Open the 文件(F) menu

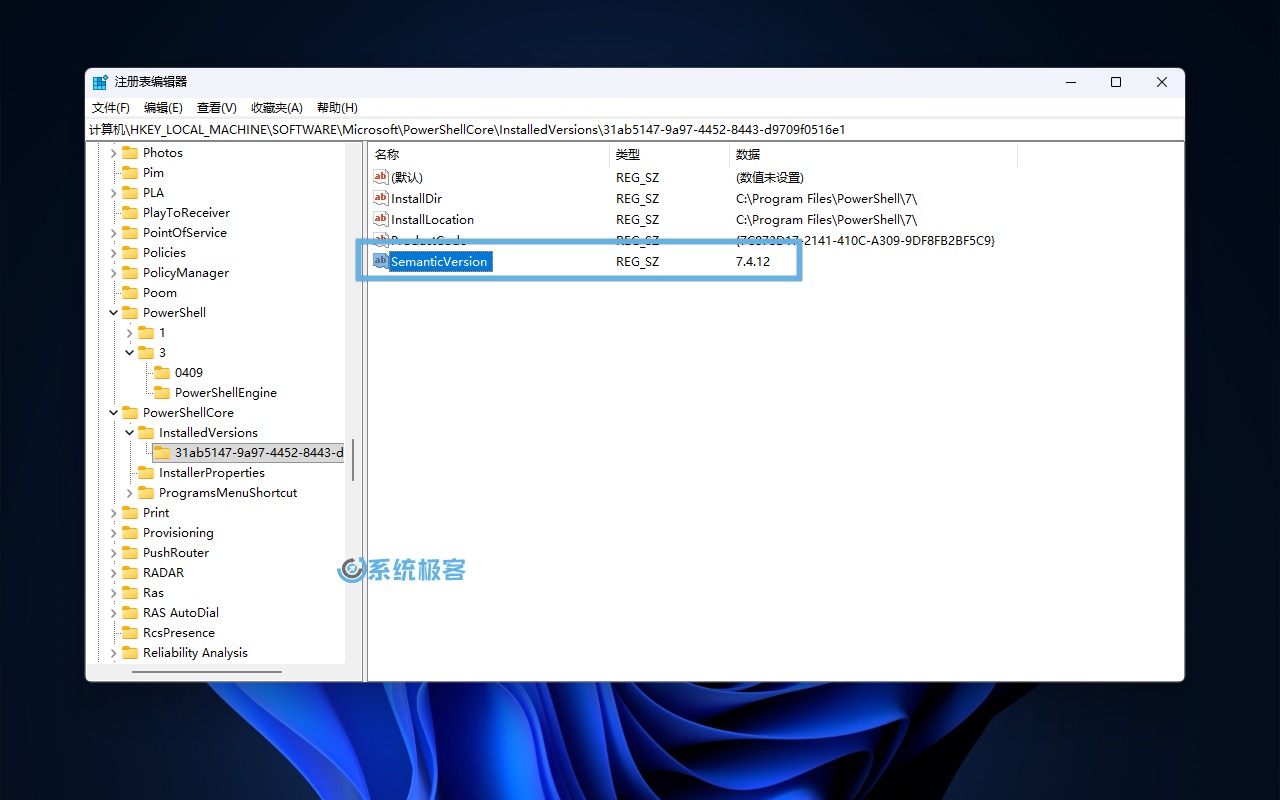[x=111, y=108]
